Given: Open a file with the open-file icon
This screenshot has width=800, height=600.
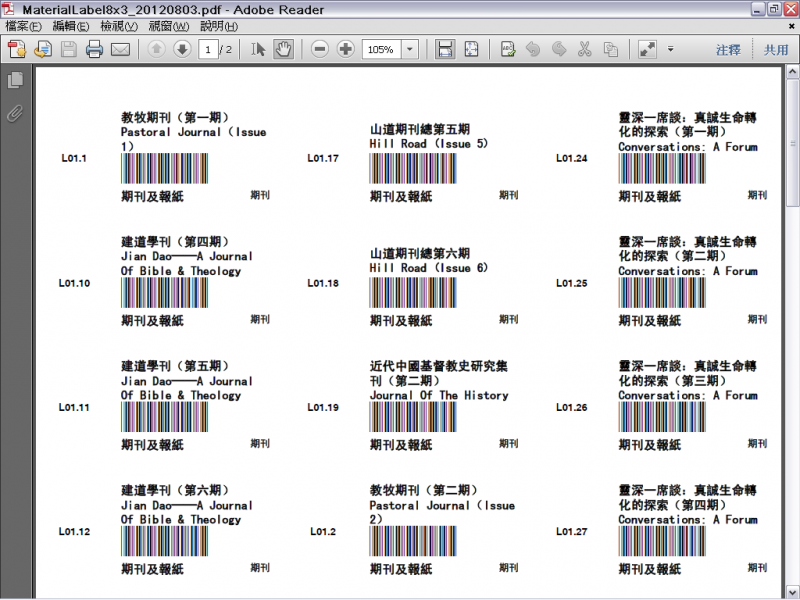Looking at the screenshot, I should [x=43, y=49].
